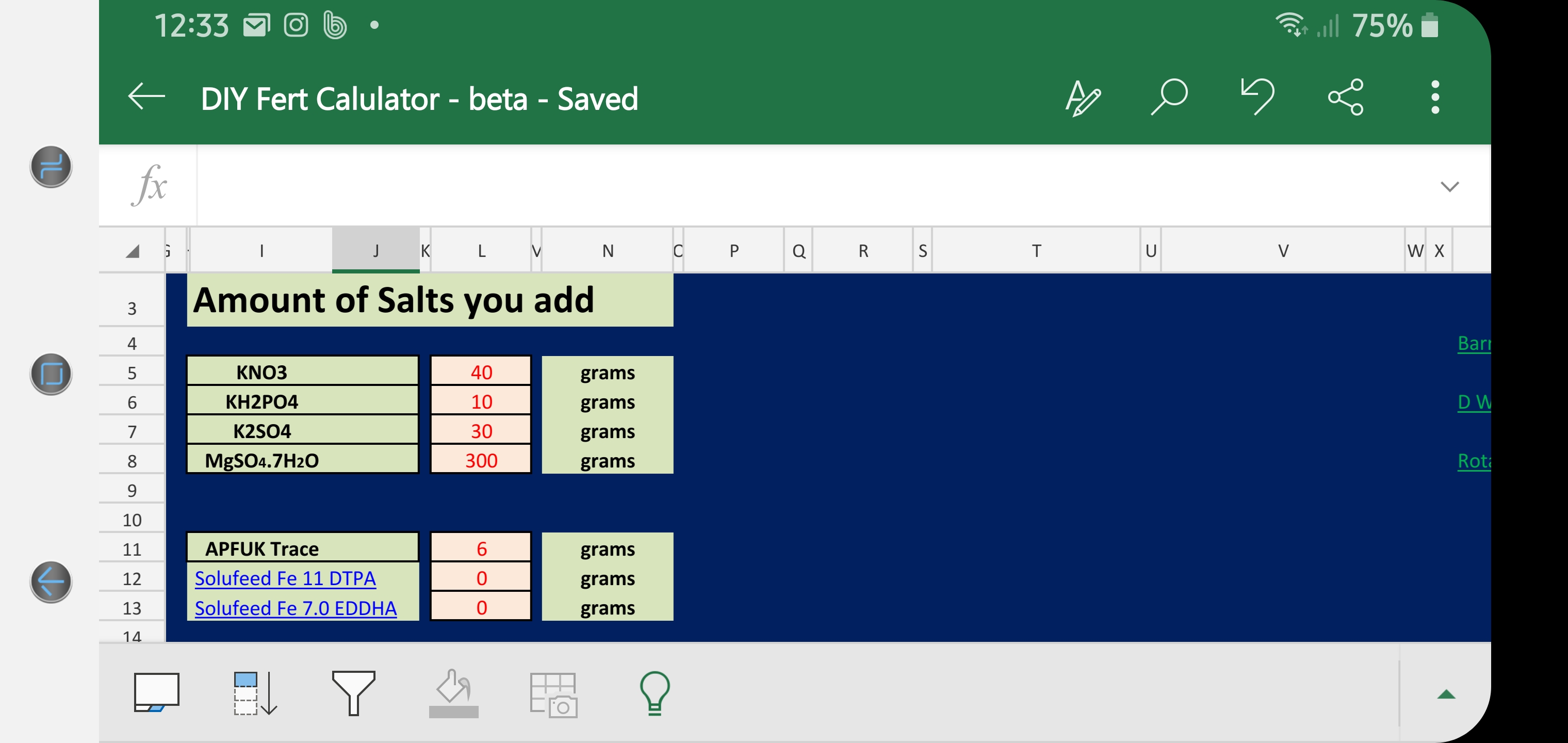
Task: Select column I header
Action: [261, 250]
